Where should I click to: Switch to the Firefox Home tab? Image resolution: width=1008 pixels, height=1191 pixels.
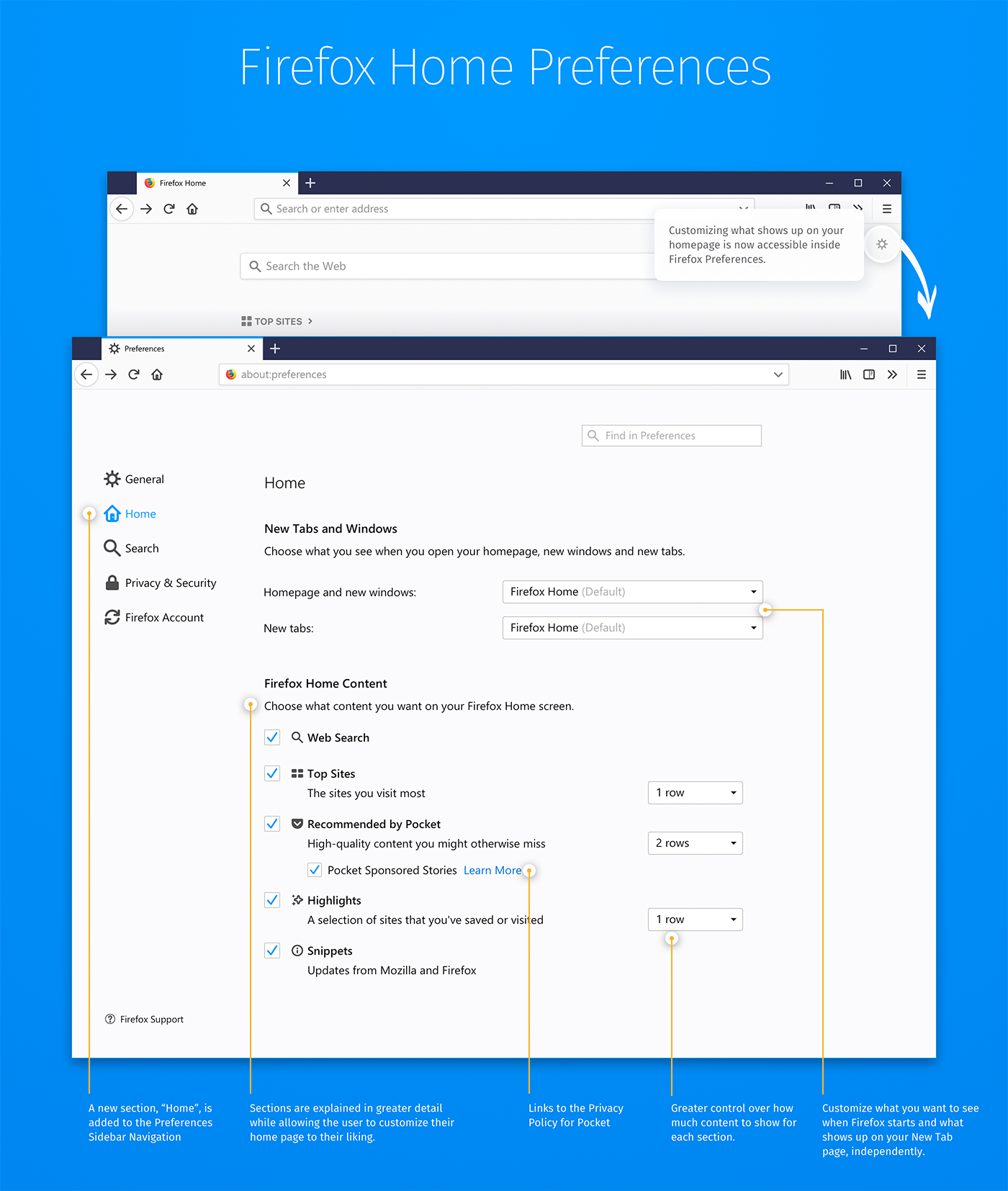coord(217,183)
